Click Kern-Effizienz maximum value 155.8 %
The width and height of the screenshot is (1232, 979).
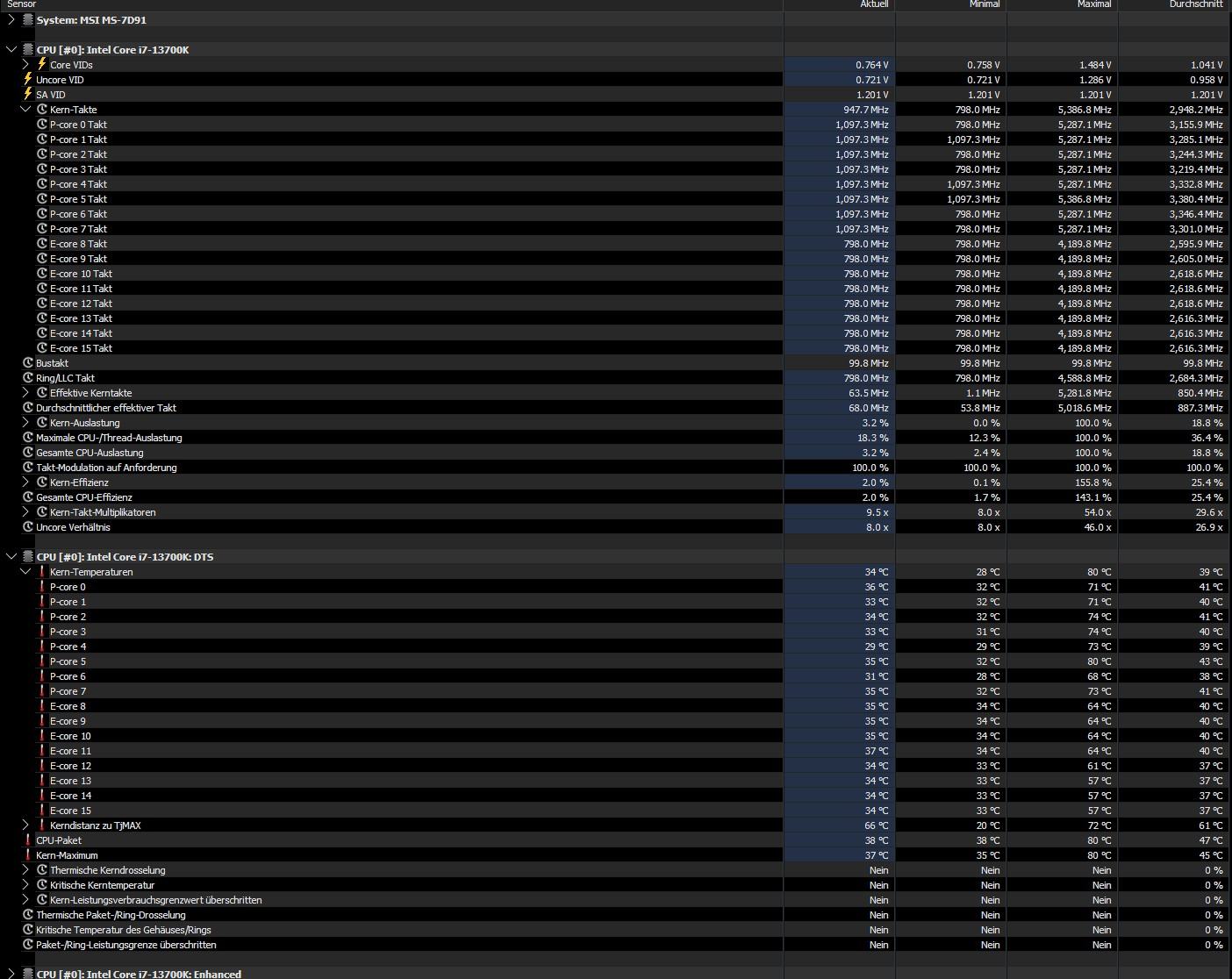1093,482
